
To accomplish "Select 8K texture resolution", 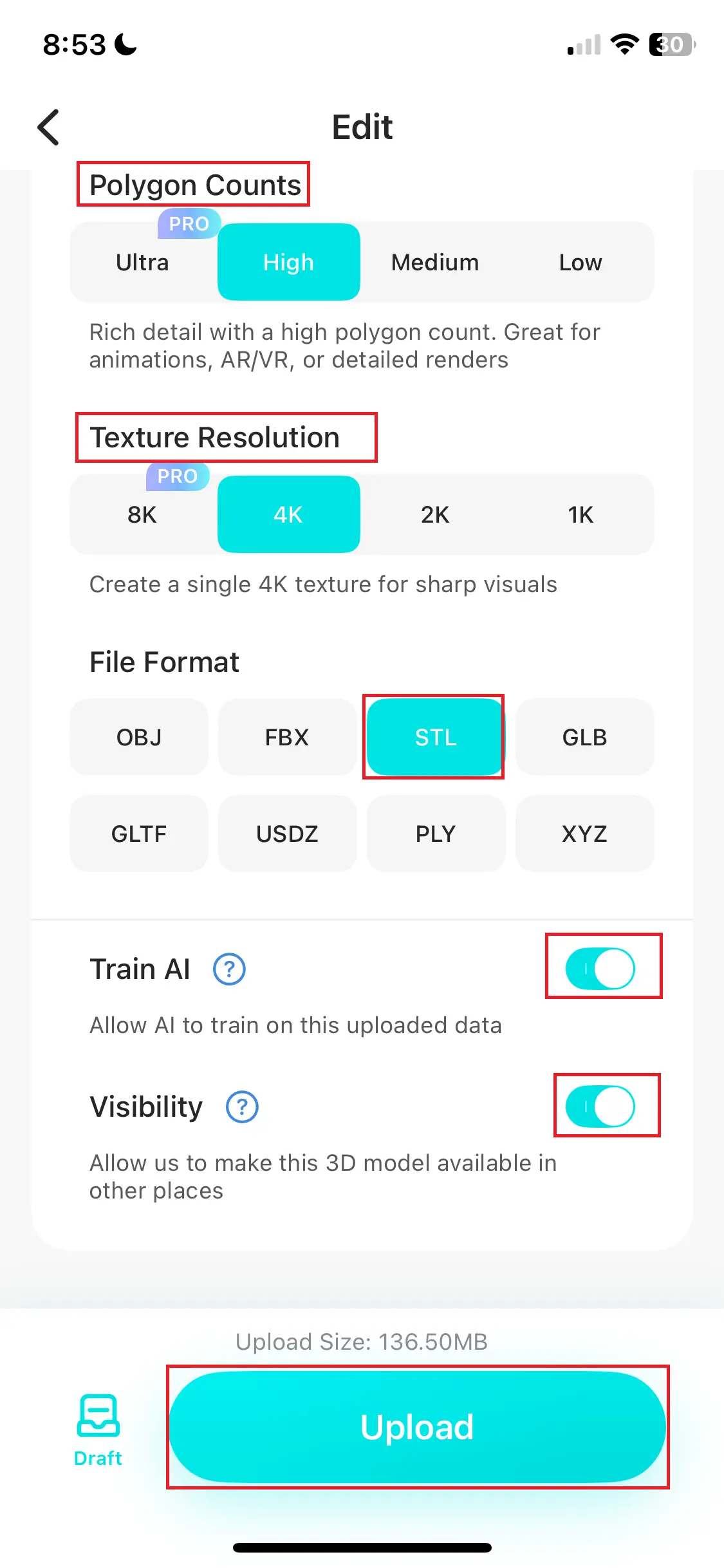I will click(142, 515).
